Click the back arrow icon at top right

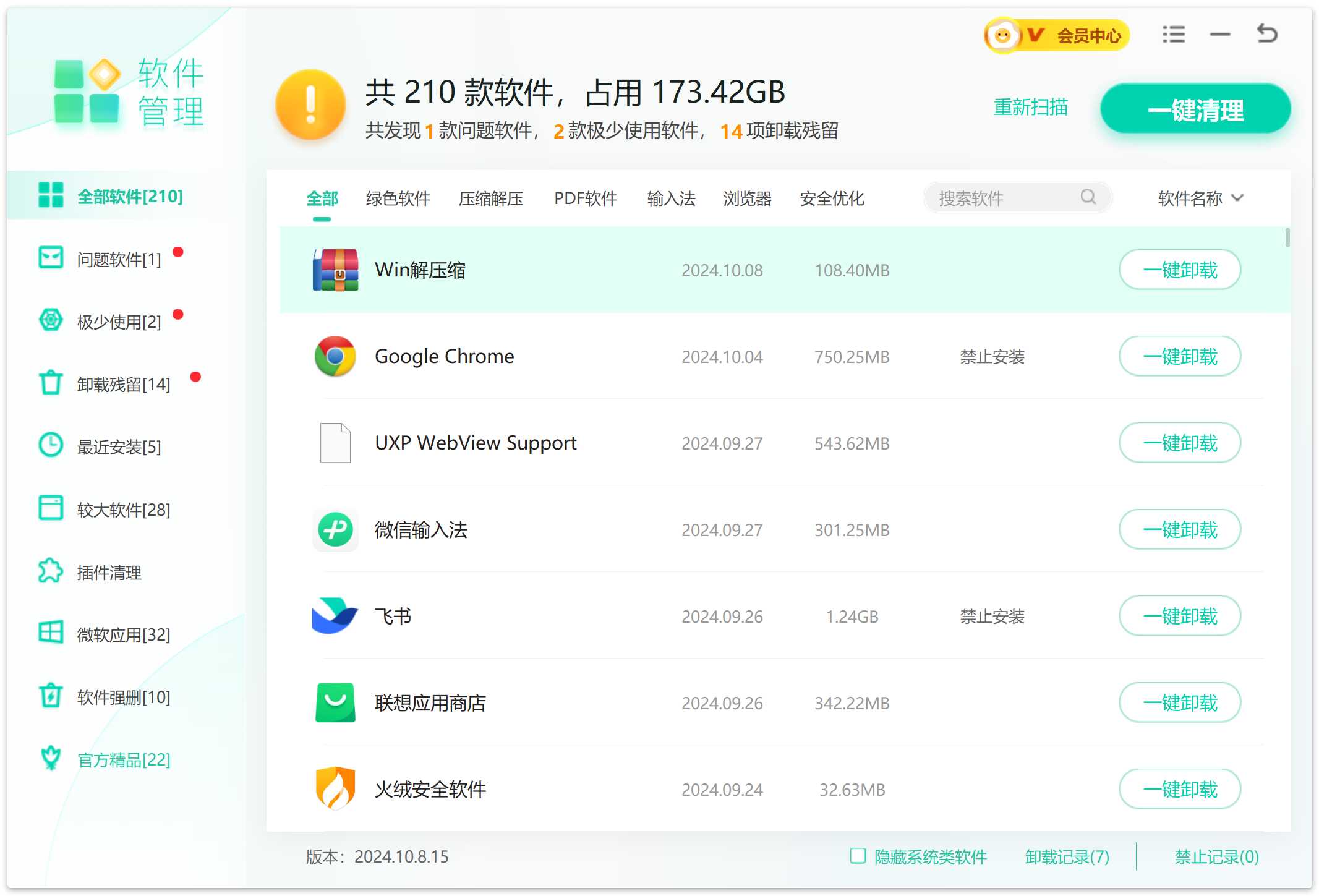point(1268,33)
